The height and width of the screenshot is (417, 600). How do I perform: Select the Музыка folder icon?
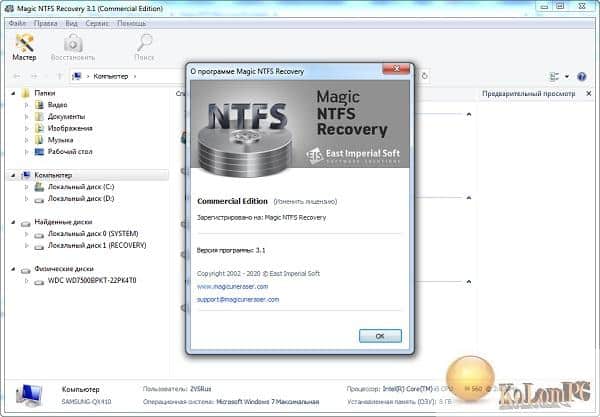pos(39,140)
